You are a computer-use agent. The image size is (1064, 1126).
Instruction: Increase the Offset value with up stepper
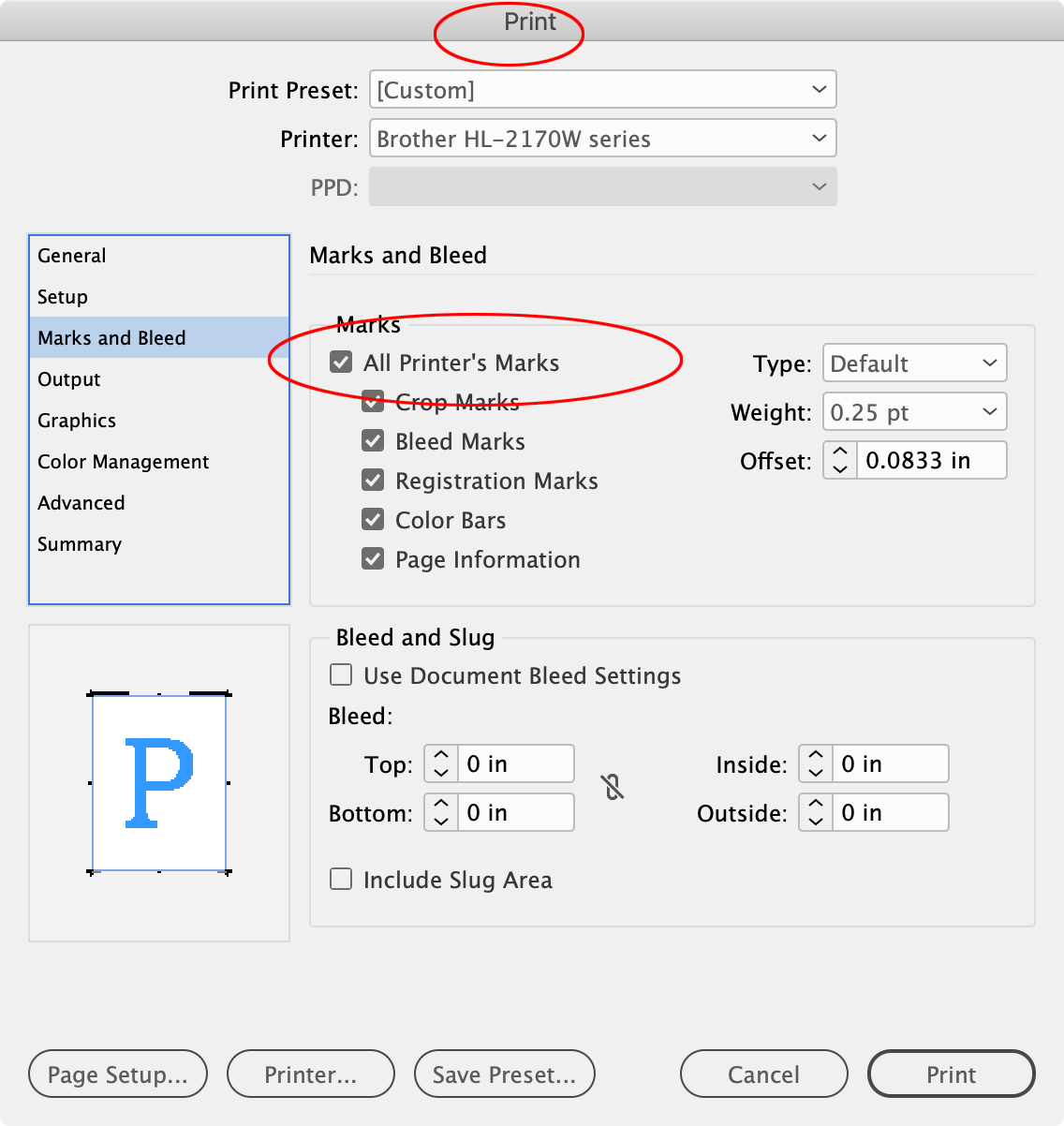(x=839, y=452)
